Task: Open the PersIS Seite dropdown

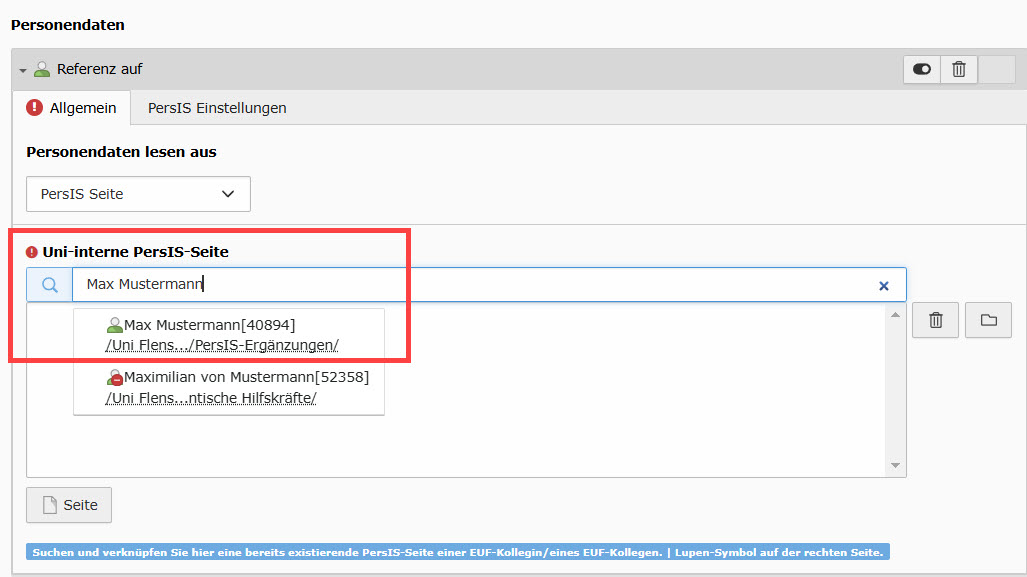Action: [138, 194]
